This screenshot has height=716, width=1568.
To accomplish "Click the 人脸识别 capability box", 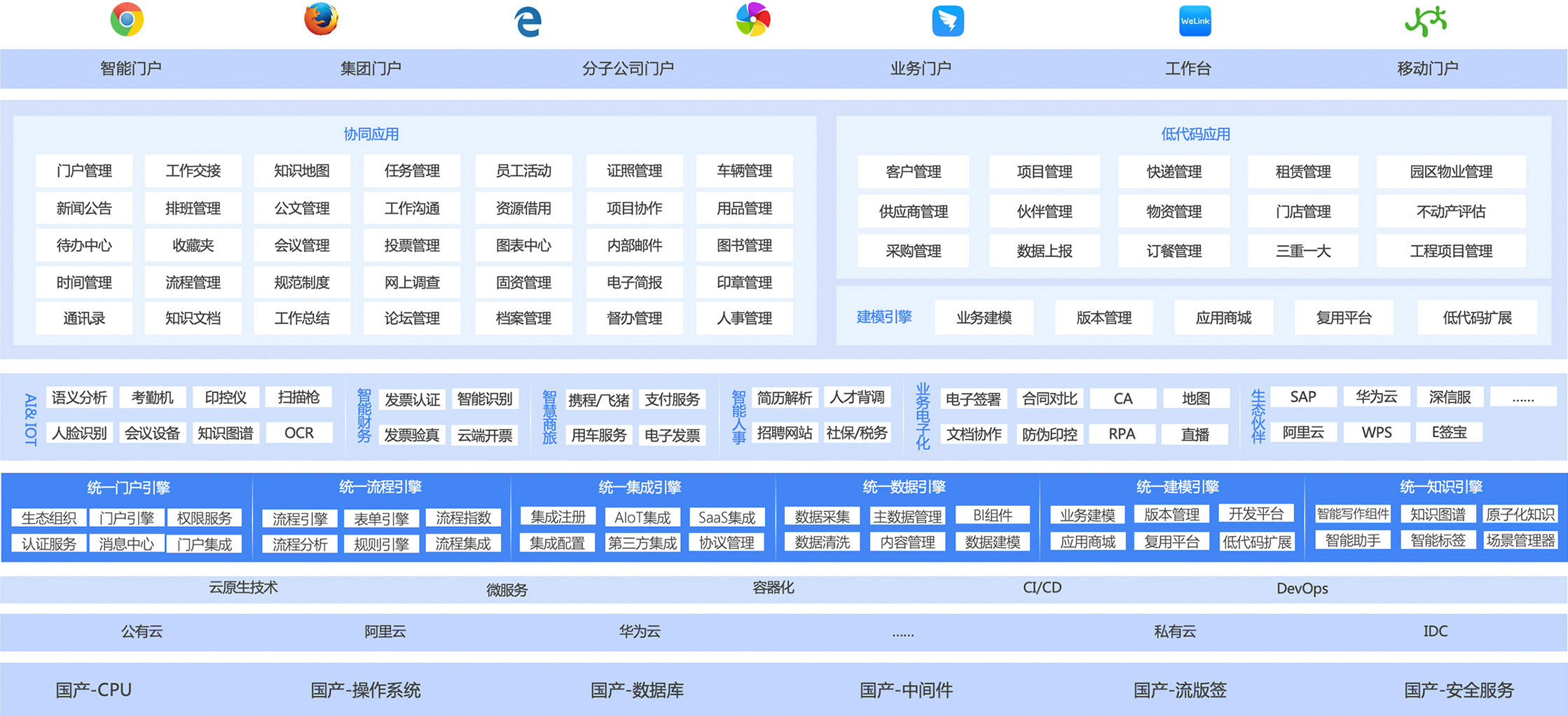I will click(x=79, y=433).
